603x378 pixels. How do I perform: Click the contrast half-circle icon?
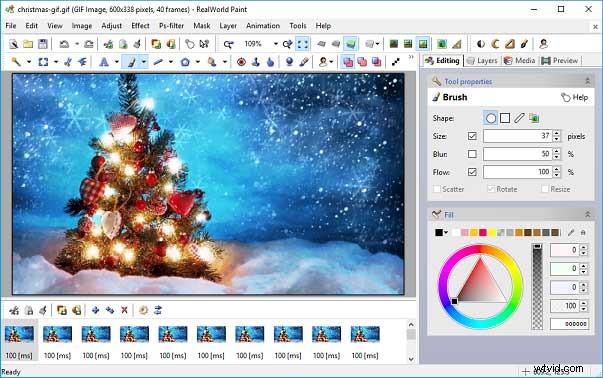click(481, 44)
